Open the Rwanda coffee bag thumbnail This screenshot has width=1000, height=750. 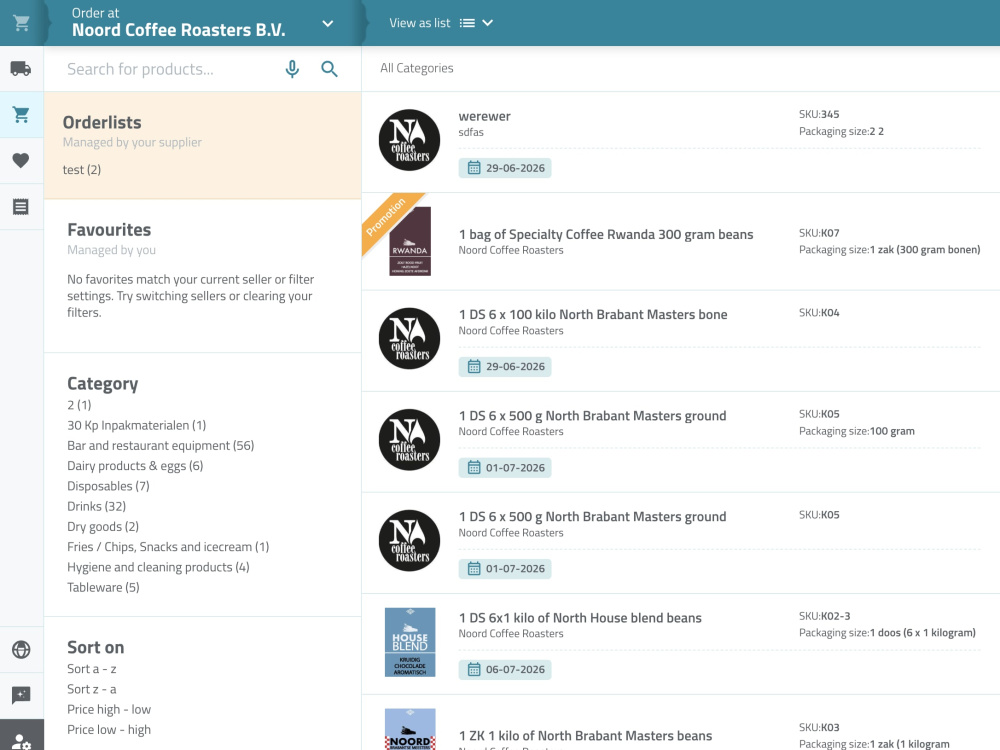point(409,241)
